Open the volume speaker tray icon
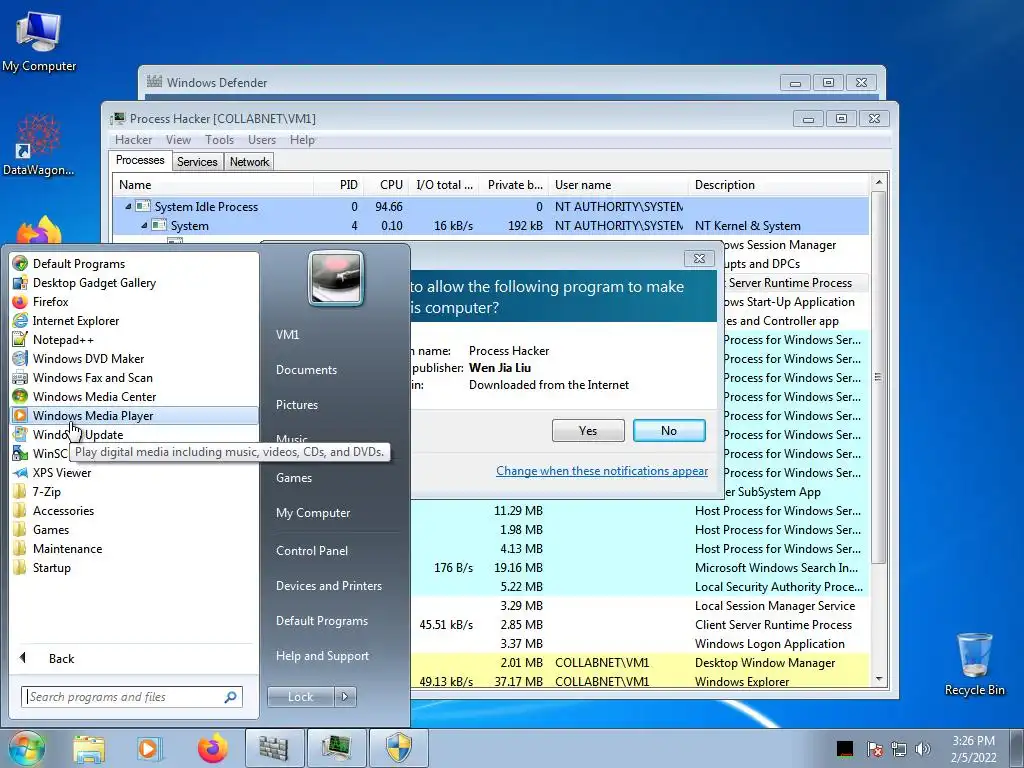 922,749
